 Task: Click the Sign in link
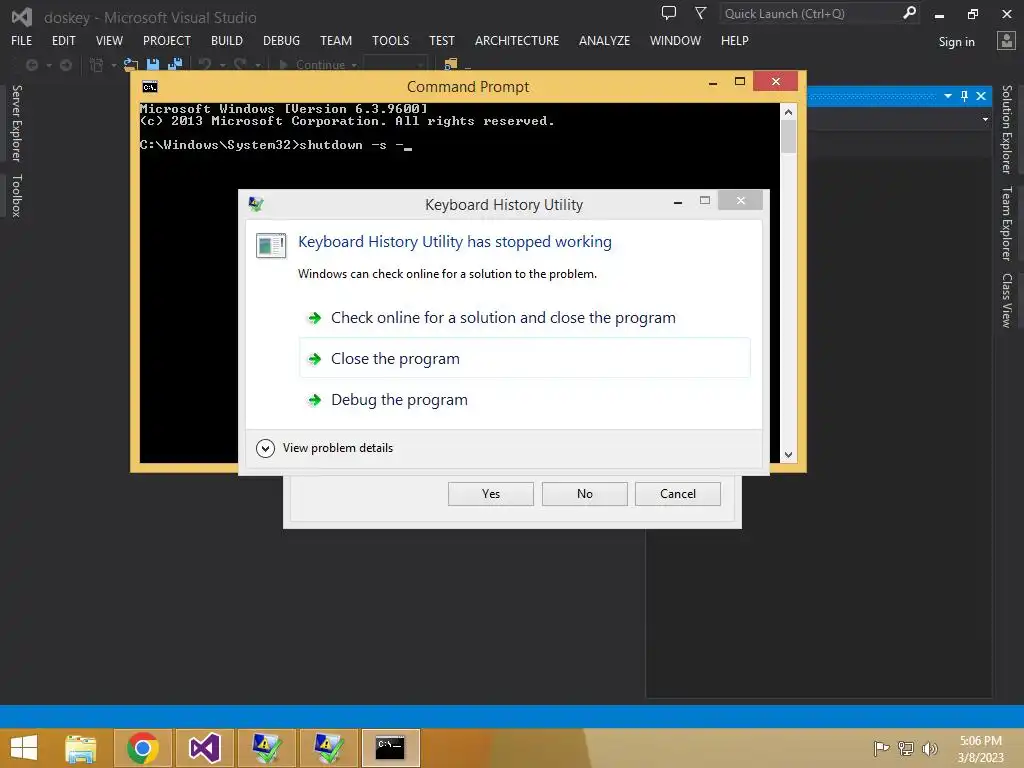(956, 42)
